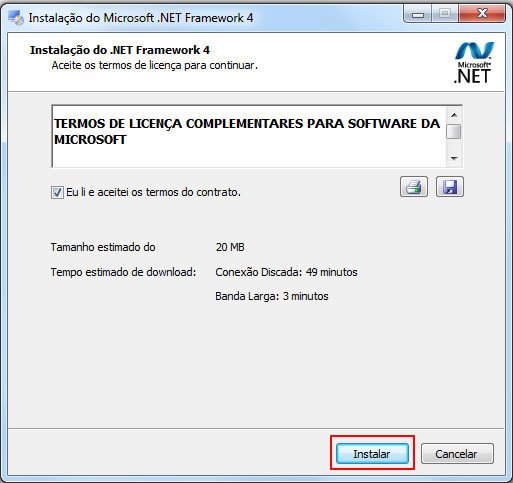Image resolution: width=513 pixels, height=483 pixels.
Task: Click the Cancelar button
Action: tap(457, 453)
